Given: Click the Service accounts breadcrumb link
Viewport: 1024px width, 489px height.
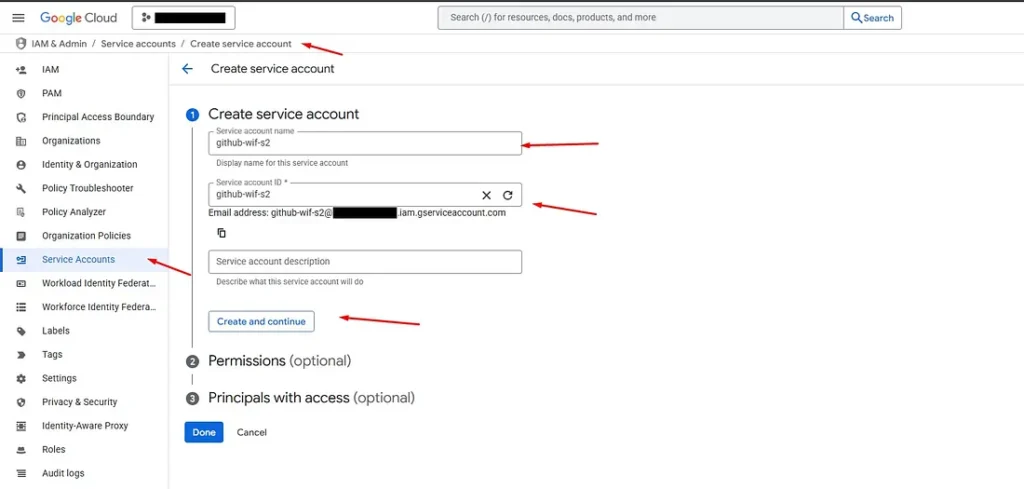Looking at the screenshot, I should coord(138,44).
